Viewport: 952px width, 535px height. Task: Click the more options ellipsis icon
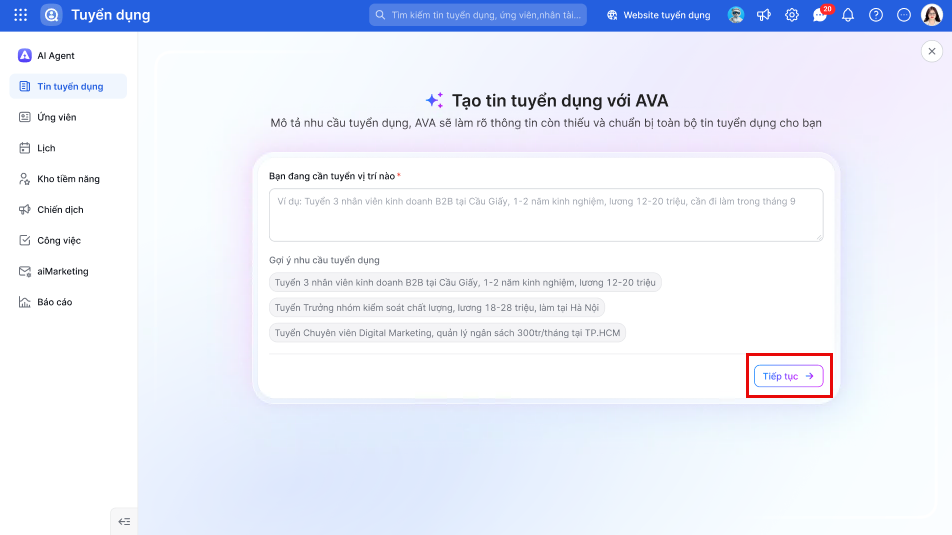[x=903, y=15]
